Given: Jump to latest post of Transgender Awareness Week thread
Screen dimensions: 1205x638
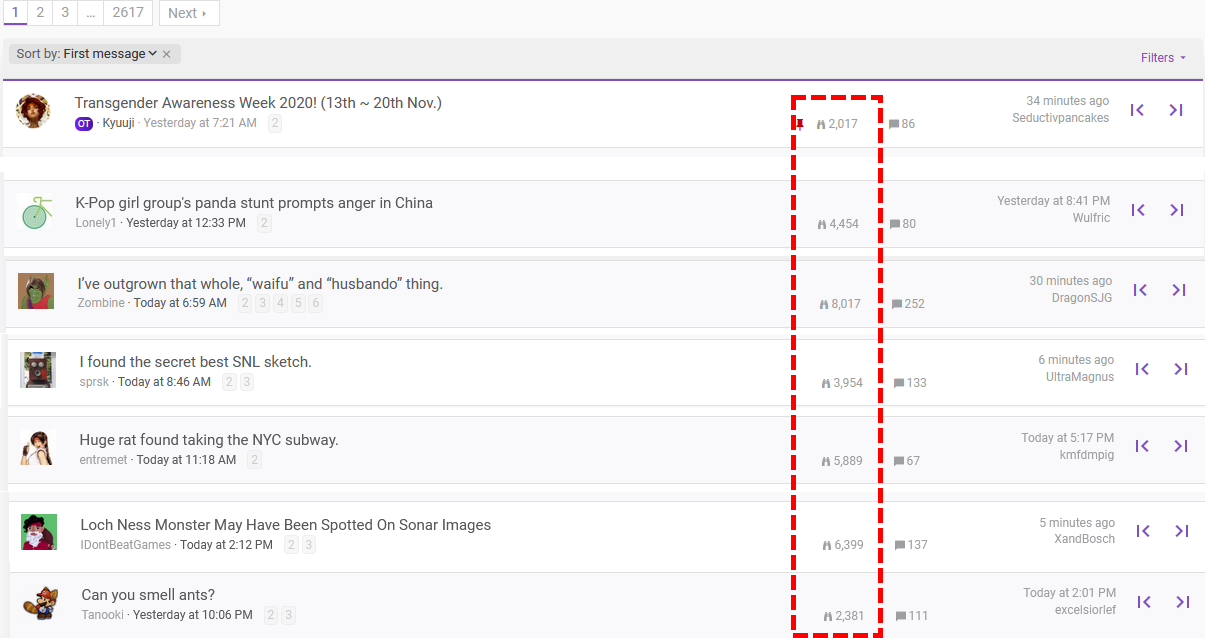Looking at the screenshot, I should pos(1176,110).
